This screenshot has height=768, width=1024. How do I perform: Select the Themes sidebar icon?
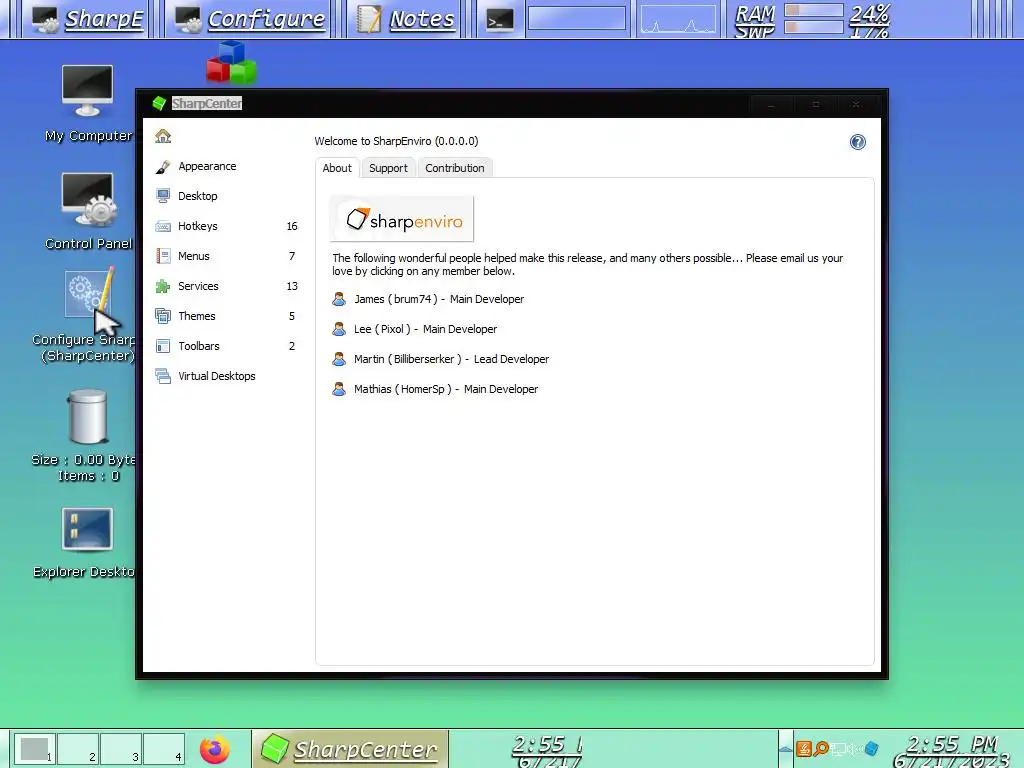click(x=163, y=316)
